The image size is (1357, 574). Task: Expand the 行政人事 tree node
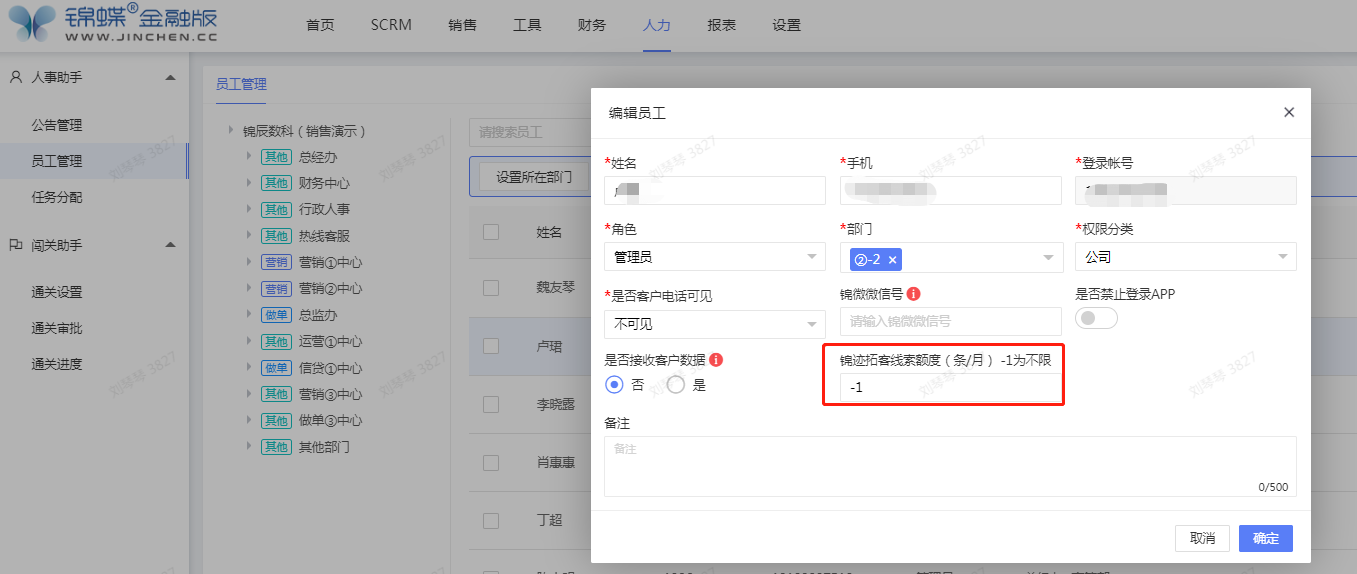pyautogui.click(x=250, y=209)
